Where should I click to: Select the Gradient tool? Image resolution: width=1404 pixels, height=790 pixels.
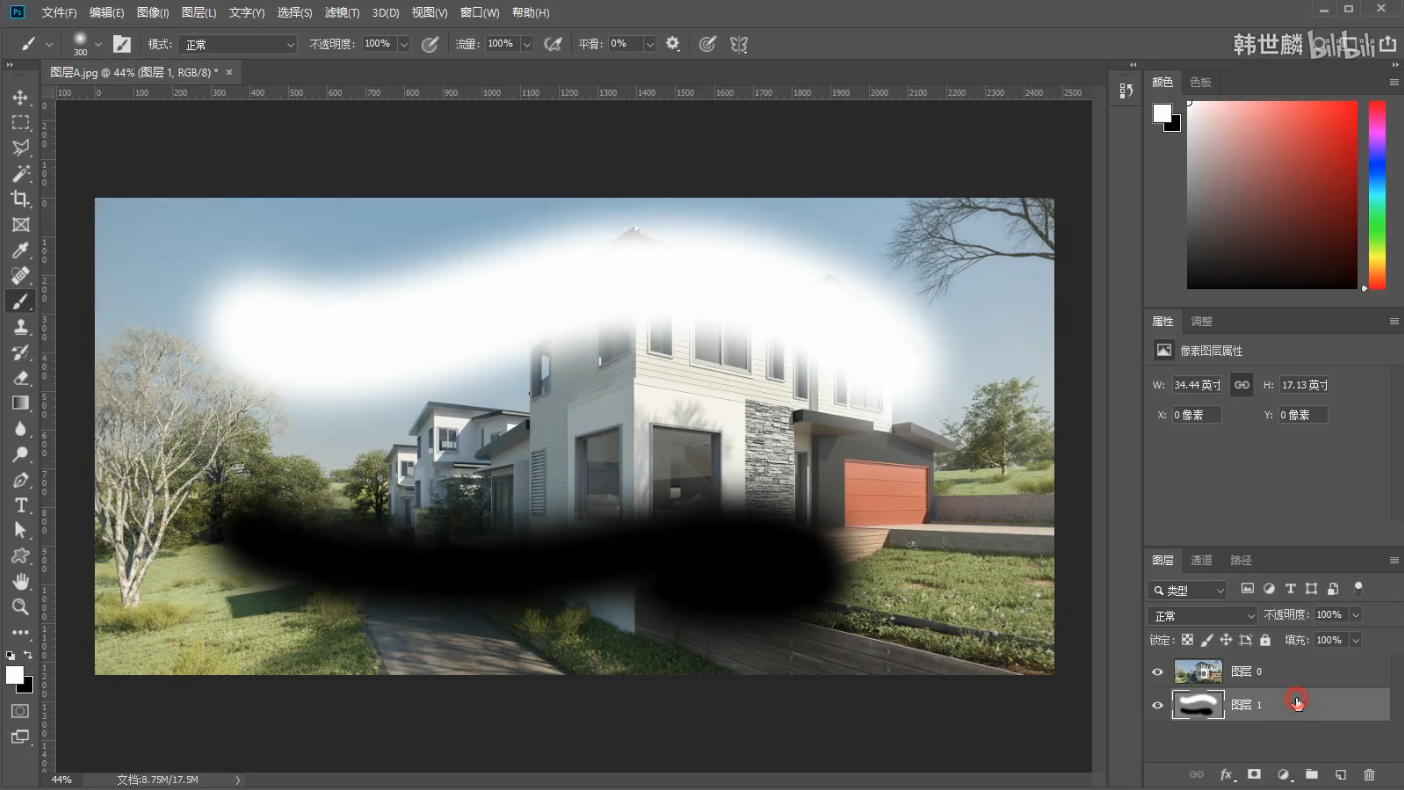[20, 403]
